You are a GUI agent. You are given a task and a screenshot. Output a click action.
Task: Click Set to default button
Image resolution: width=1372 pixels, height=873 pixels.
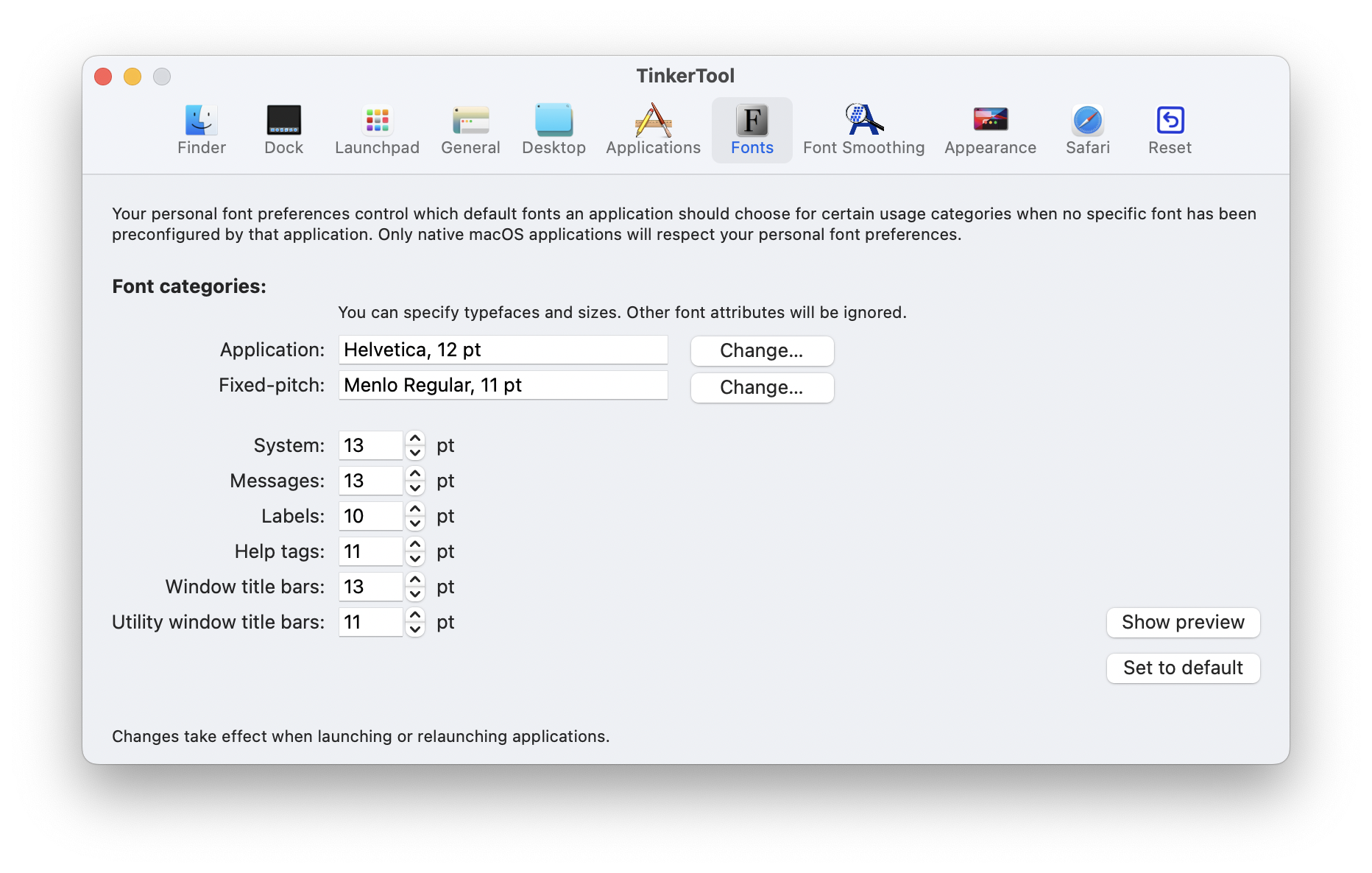(1183, 668)
